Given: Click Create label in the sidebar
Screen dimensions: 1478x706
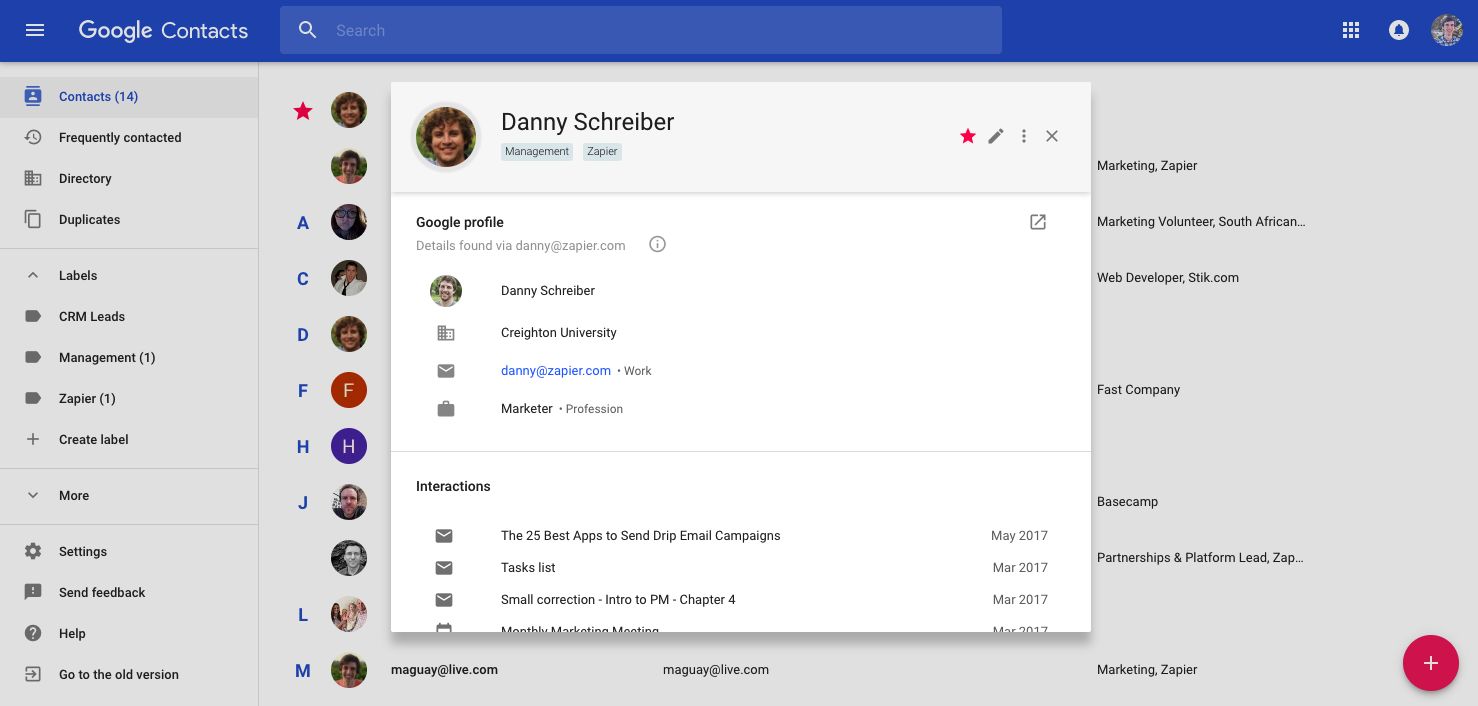Looking at the screenshot, I should pos(93,440).
